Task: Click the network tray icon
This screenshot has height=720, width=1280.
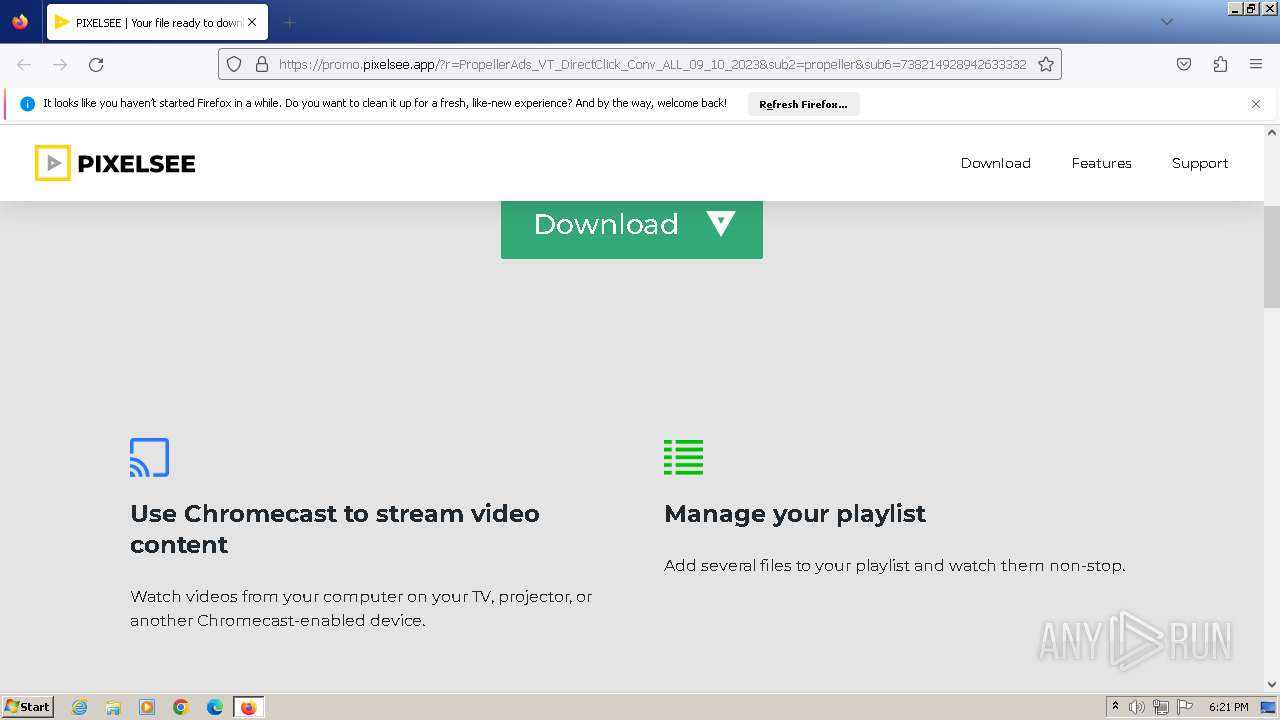Action: point(1161,707)
